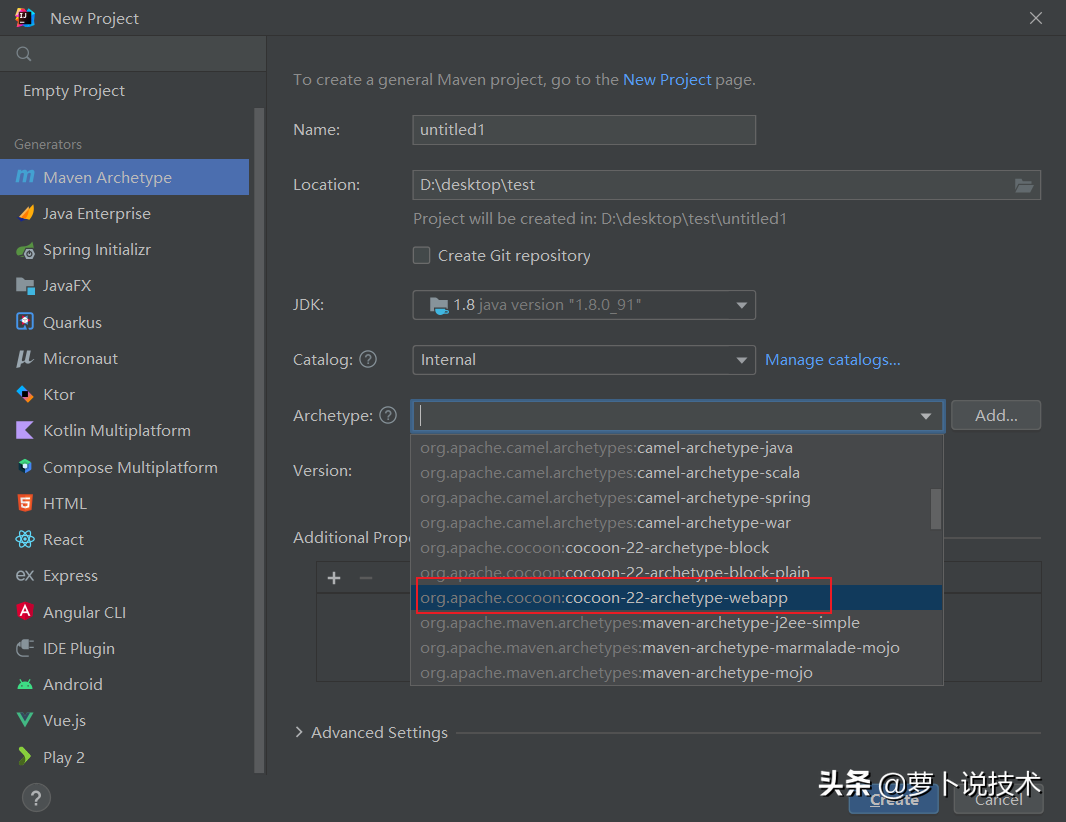The image size is (1066, 822).
Task: Click the Ktor icon
Action: pos(25,394)
